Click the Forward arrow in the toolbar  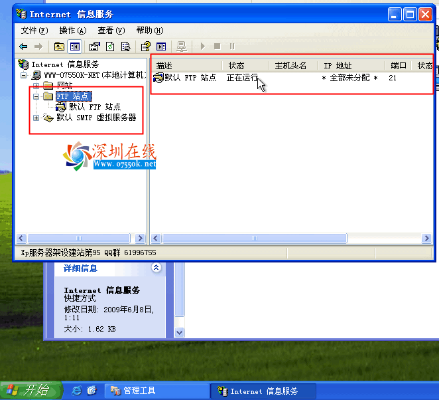coord(38,47)
